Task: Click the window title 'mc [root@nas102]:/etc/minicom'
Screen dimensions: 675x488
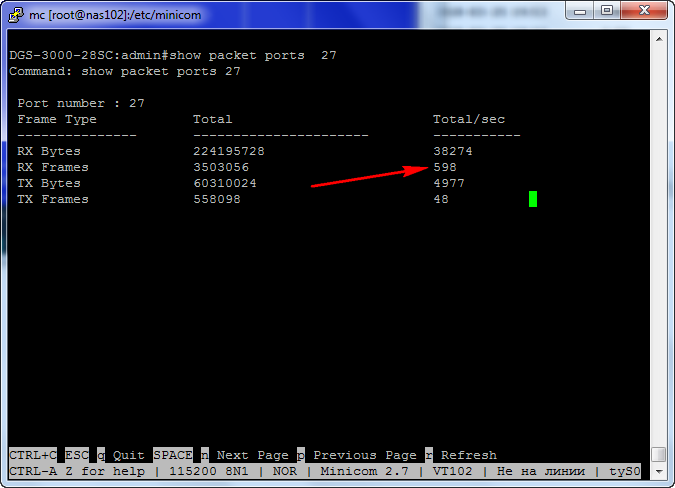Action: [115, 15]
